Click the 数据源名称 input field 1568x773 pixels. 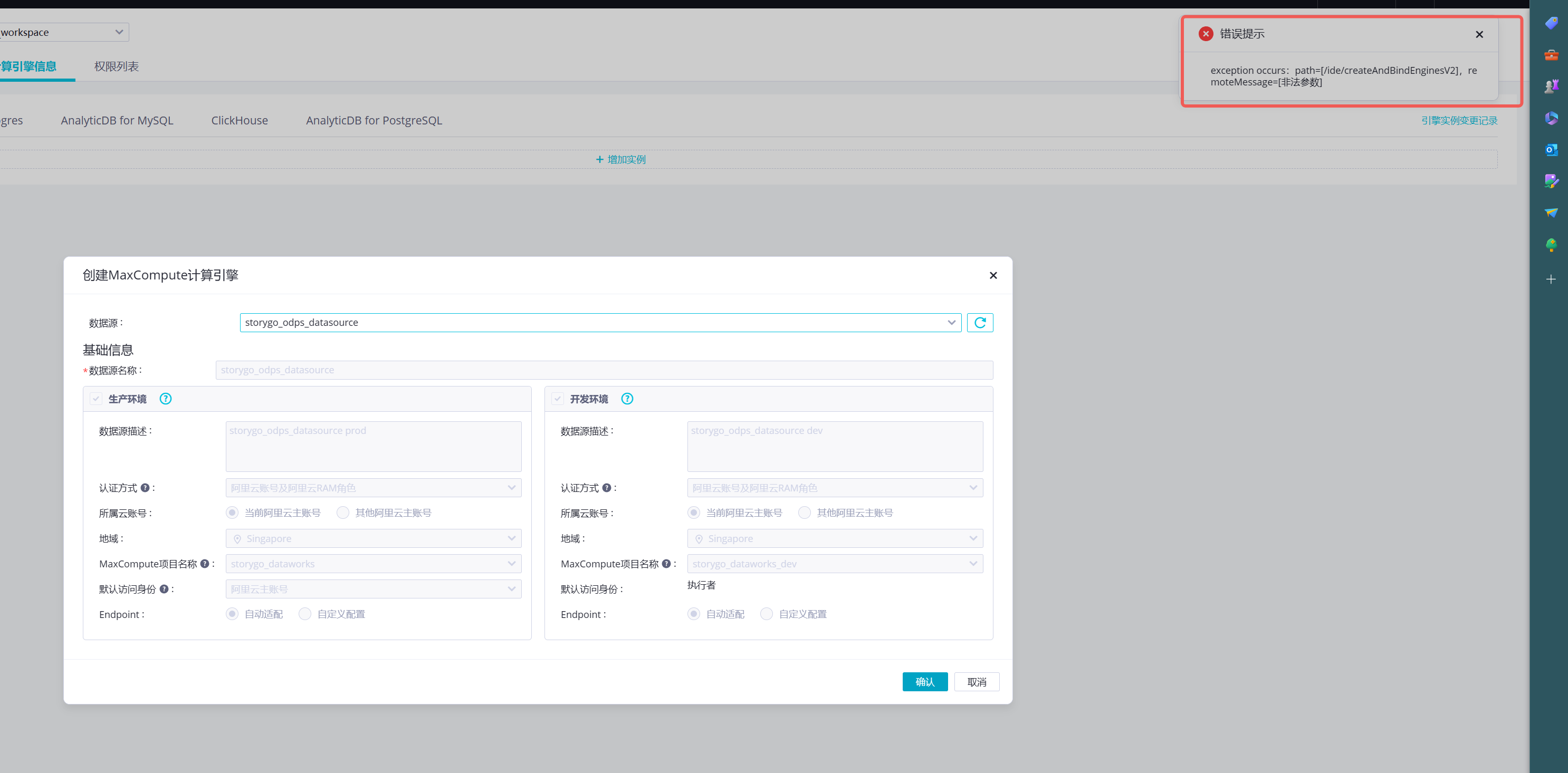click(x=604, y=370)
